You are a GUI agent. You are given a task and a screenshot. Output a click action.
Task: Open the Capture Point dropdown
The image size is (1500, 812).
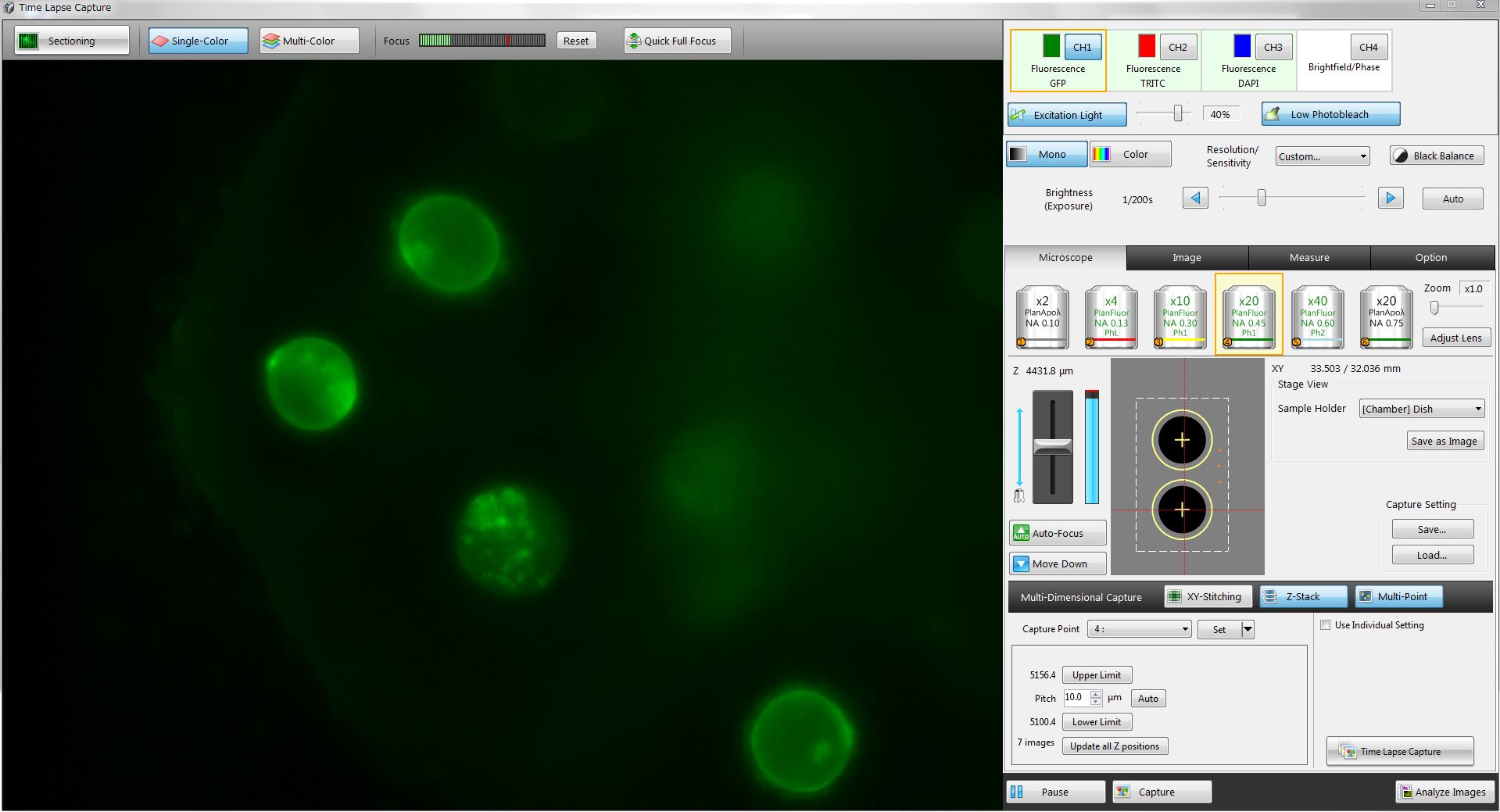coord(1140,629)
